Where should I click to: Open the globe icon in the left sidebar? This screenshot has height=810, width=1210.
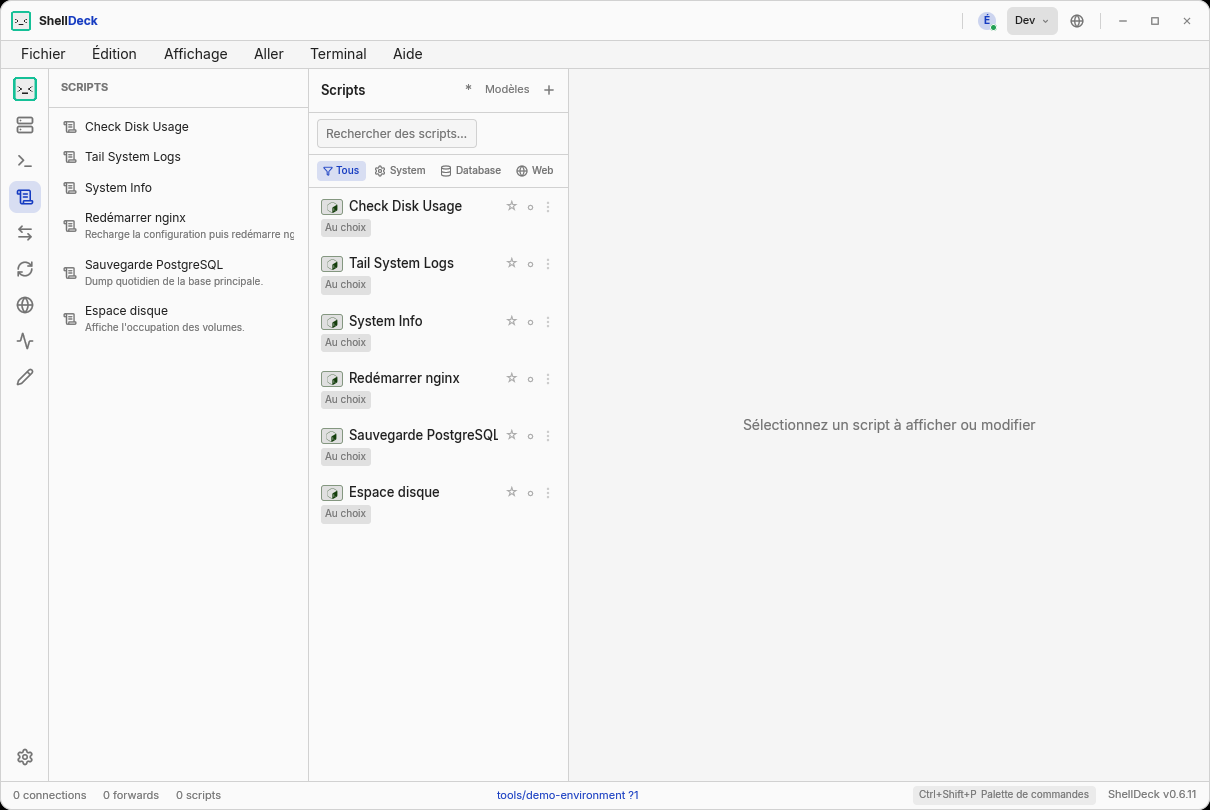pyautogui.click(x=25, y=305)
